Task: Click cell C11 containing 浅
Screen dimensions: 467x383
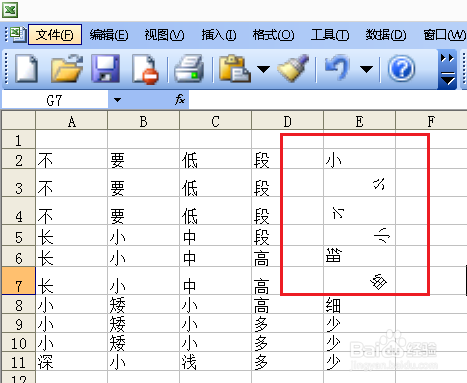Action: (x=216, y=361)
